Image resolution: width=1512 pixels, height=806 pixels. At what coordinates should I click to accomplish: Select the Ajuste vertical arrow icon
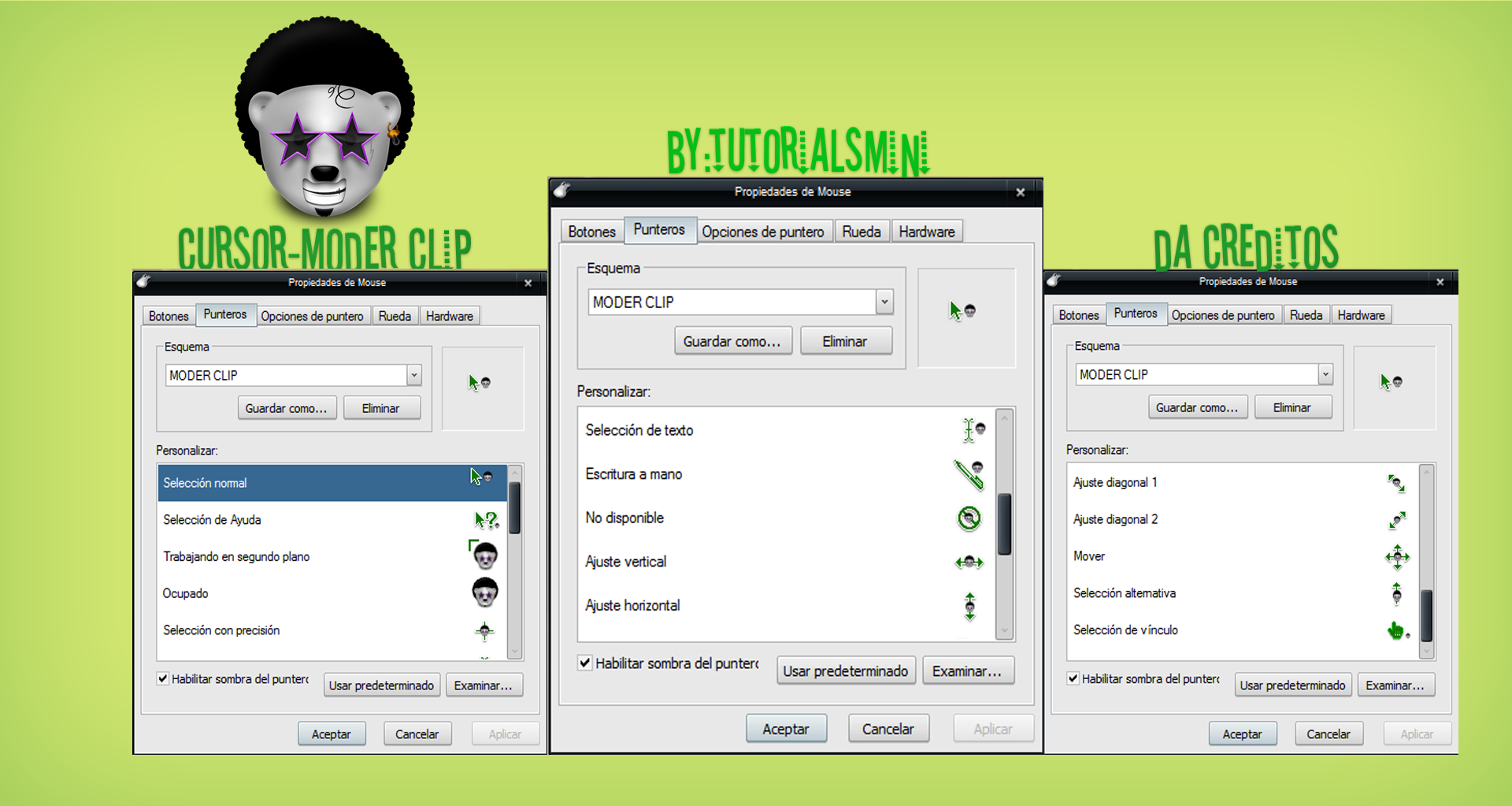point(969,562)
